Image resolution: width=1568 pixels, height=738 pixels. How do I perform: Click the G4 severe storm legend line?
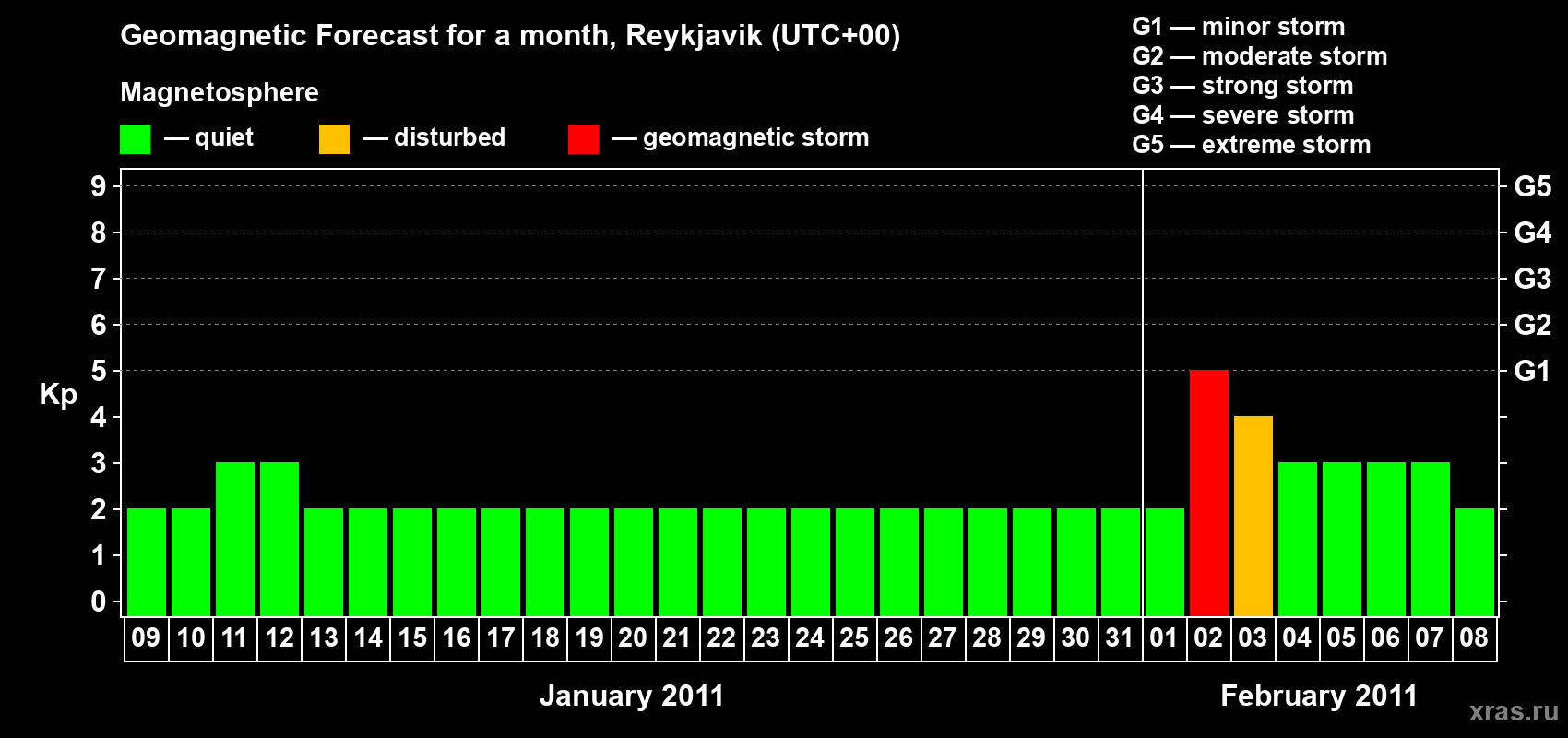1243,115
